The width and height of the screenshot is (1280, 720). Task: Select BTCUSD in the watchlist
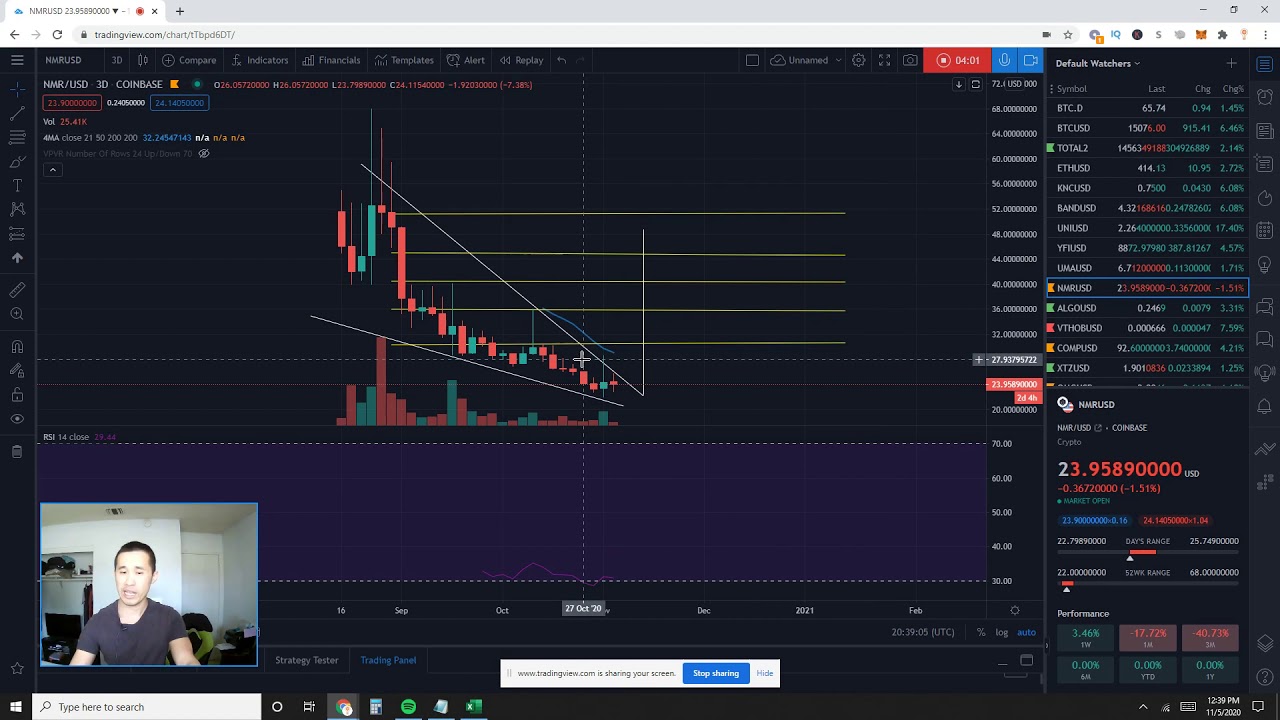click(1146, 128)
